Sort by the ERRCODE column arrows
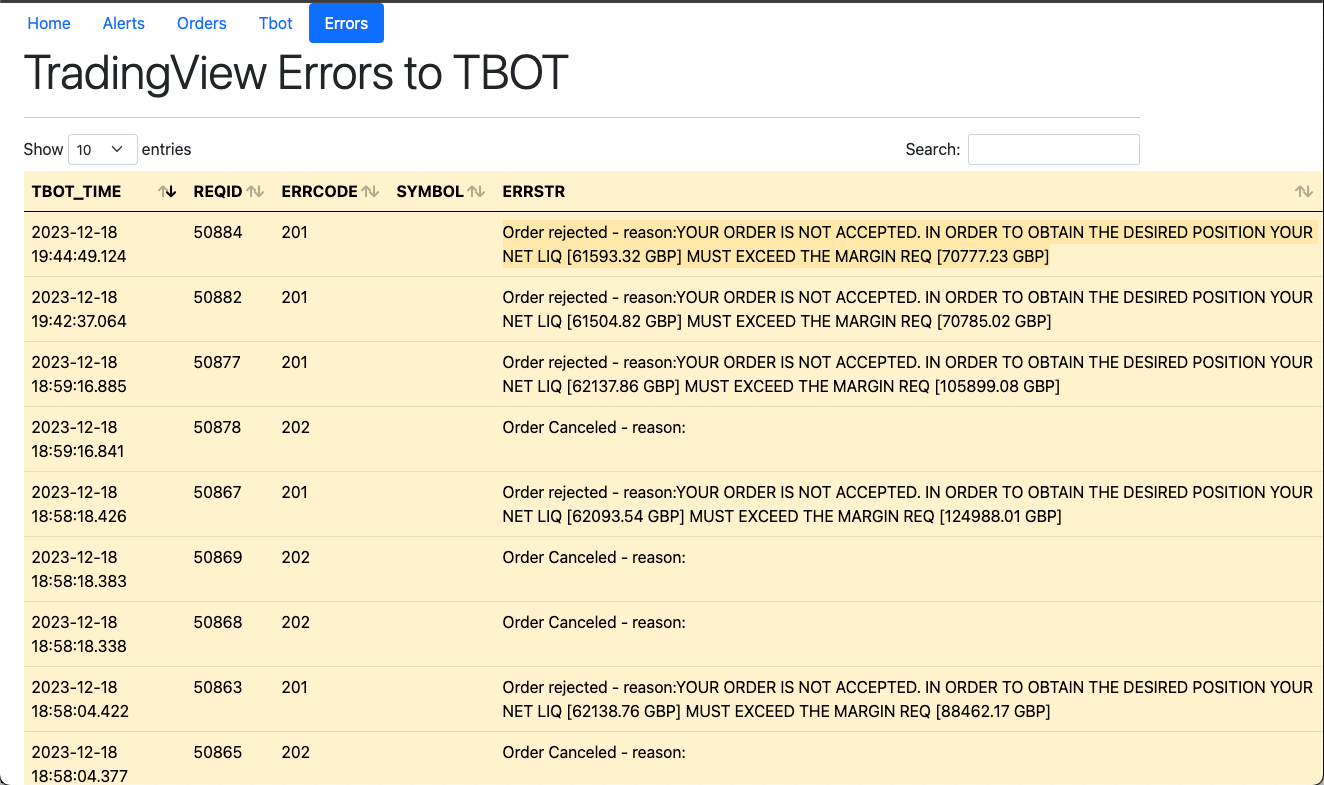 coord(370,191)
